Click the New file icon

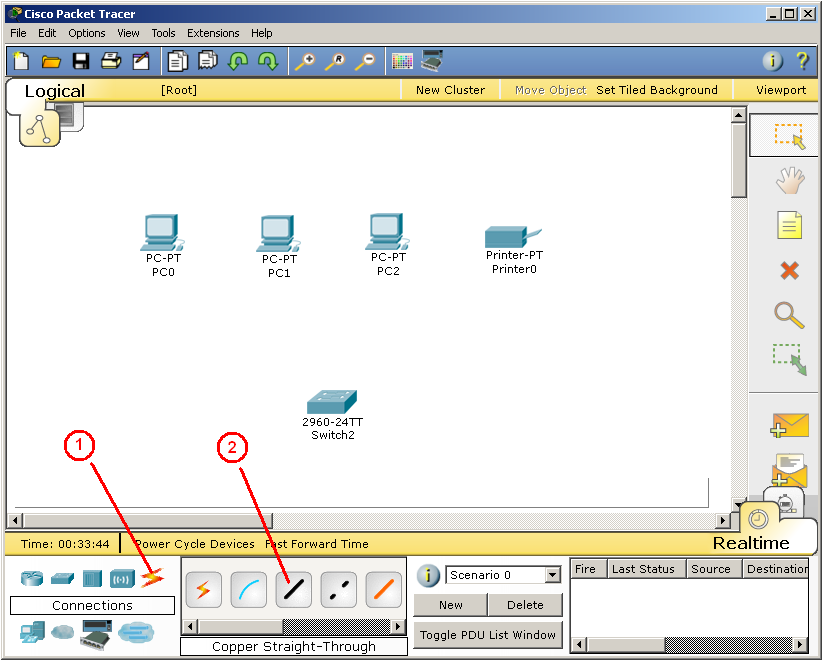[21, 61]
